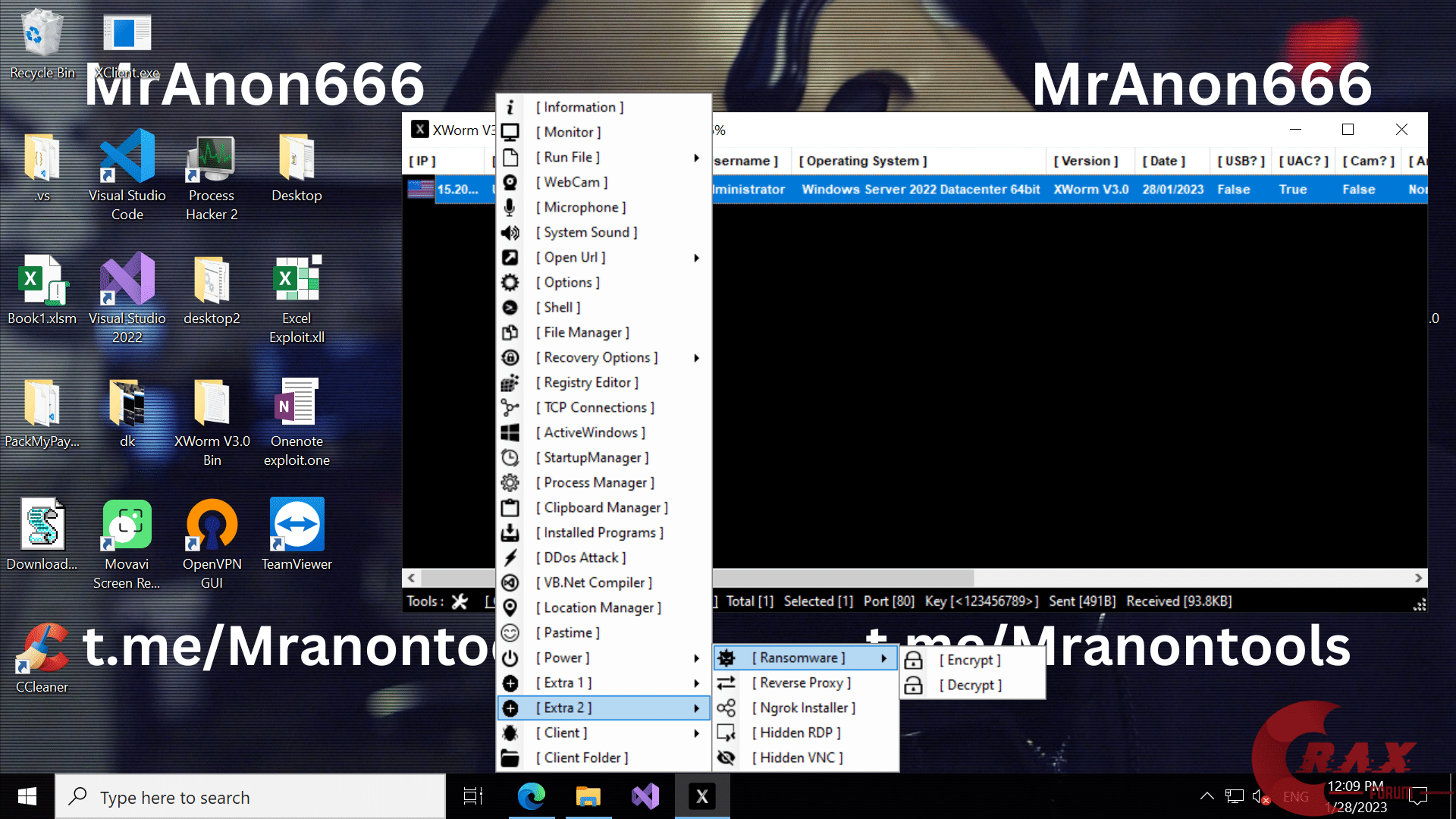1456x819 pixels.
Task: Select the Visual Studio Code desktop icon
Action: 127,175
